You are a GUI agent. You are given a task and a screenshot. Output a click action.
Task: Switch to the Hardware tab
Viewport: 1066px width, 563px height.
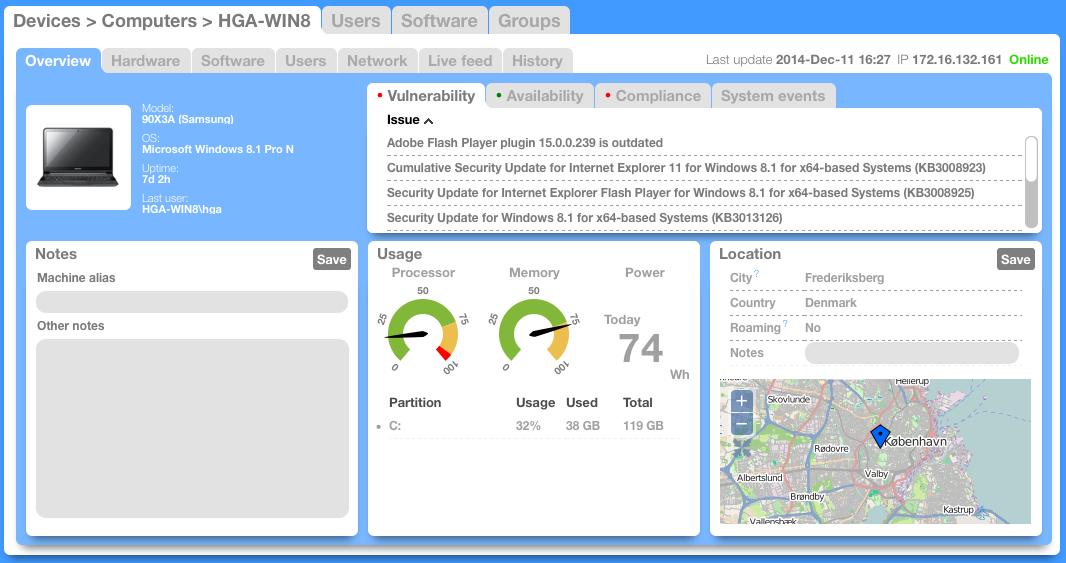(145, 61)
